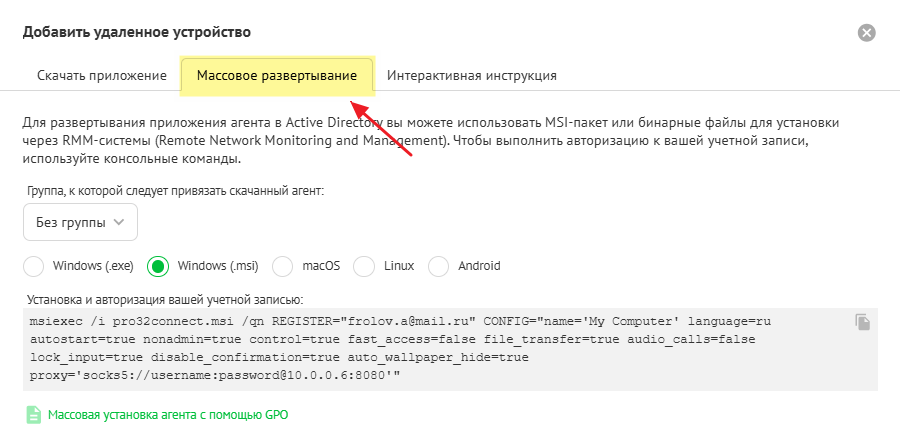Open the Интерактивная инструкция tab
Viewport: 900px width, 448px height.
click(472, 75)
